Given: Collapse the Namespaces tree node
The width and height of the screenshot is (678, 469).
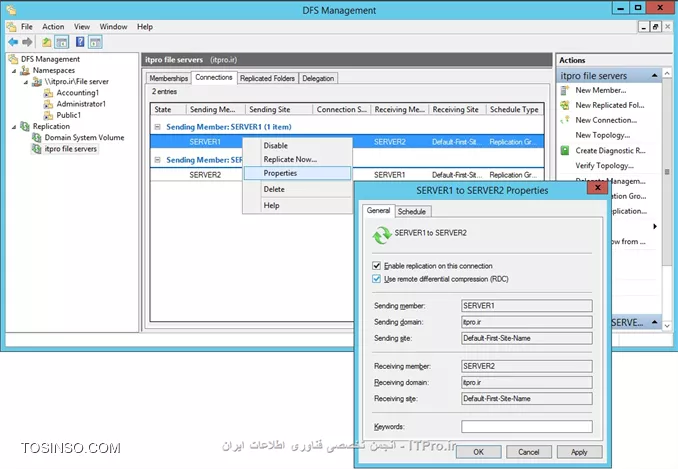Looking at the screenshot, I should pos(14,70).
